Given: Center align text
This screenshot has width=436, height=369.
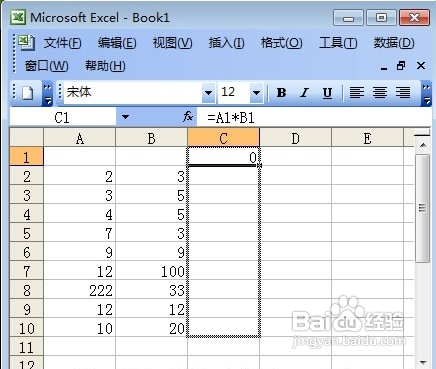Looking at the screenshot, I should [x=380, y=93].
